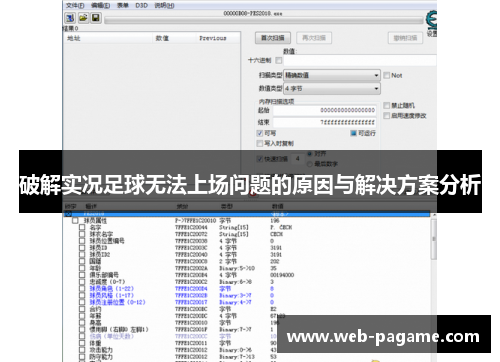This screenshot has width=500, height=362.
Task: Open the process selector computer icon
Action: tap(70, 18)
